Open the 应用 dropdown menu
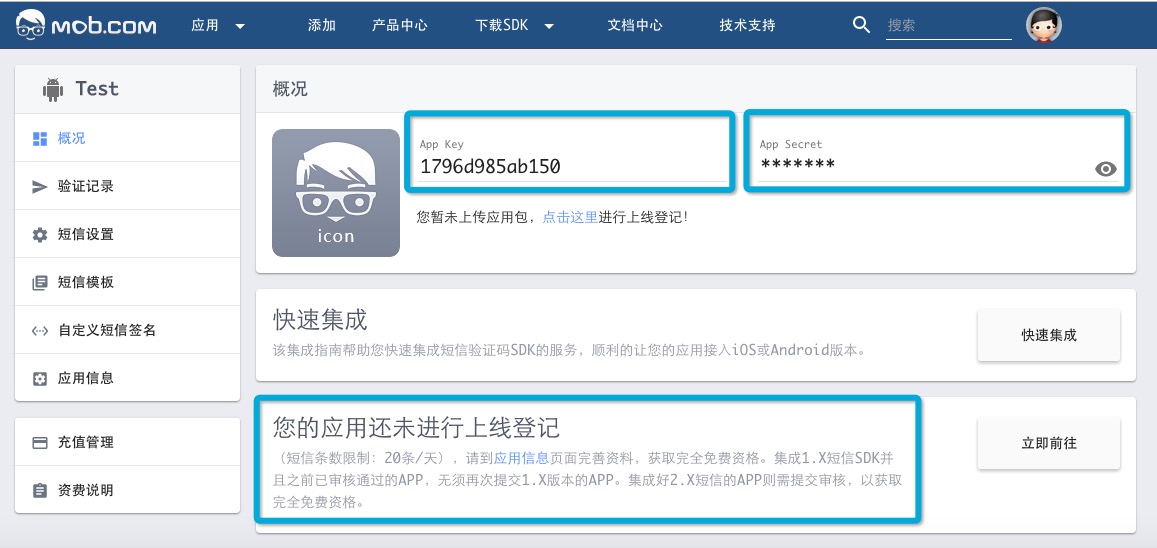Viewport: 1157px width, 548px height. (218, 25)
